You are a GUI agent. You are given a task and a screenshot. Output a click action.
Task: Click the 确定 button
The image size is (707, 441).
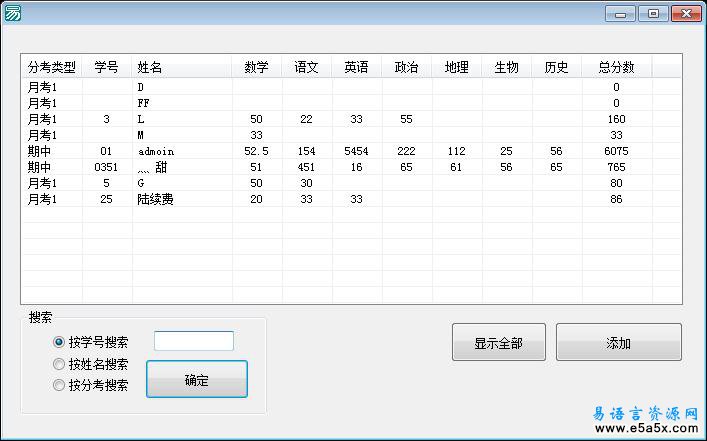197,379
